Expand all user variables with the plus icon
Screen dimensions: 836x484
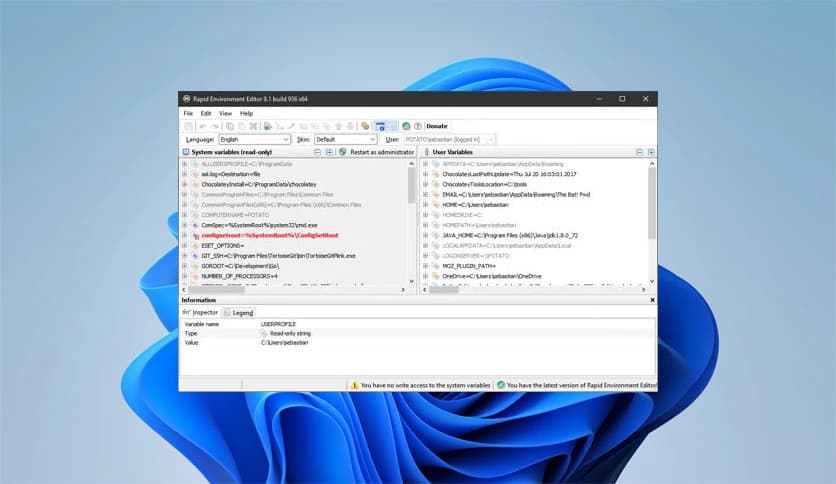click(x=651, y=152)
